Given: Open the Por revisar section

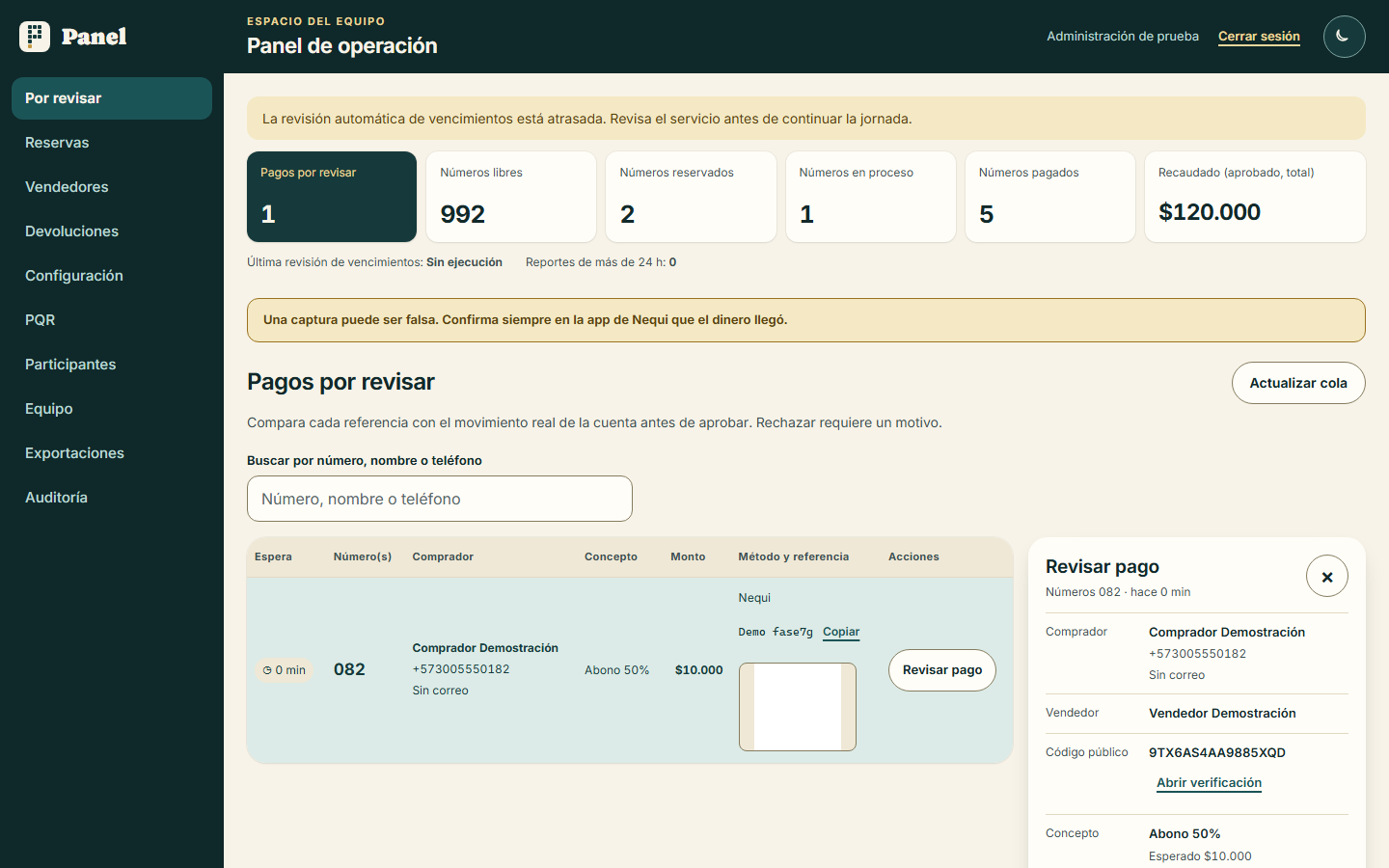Looking at the screenshot, I should point(112,98).
